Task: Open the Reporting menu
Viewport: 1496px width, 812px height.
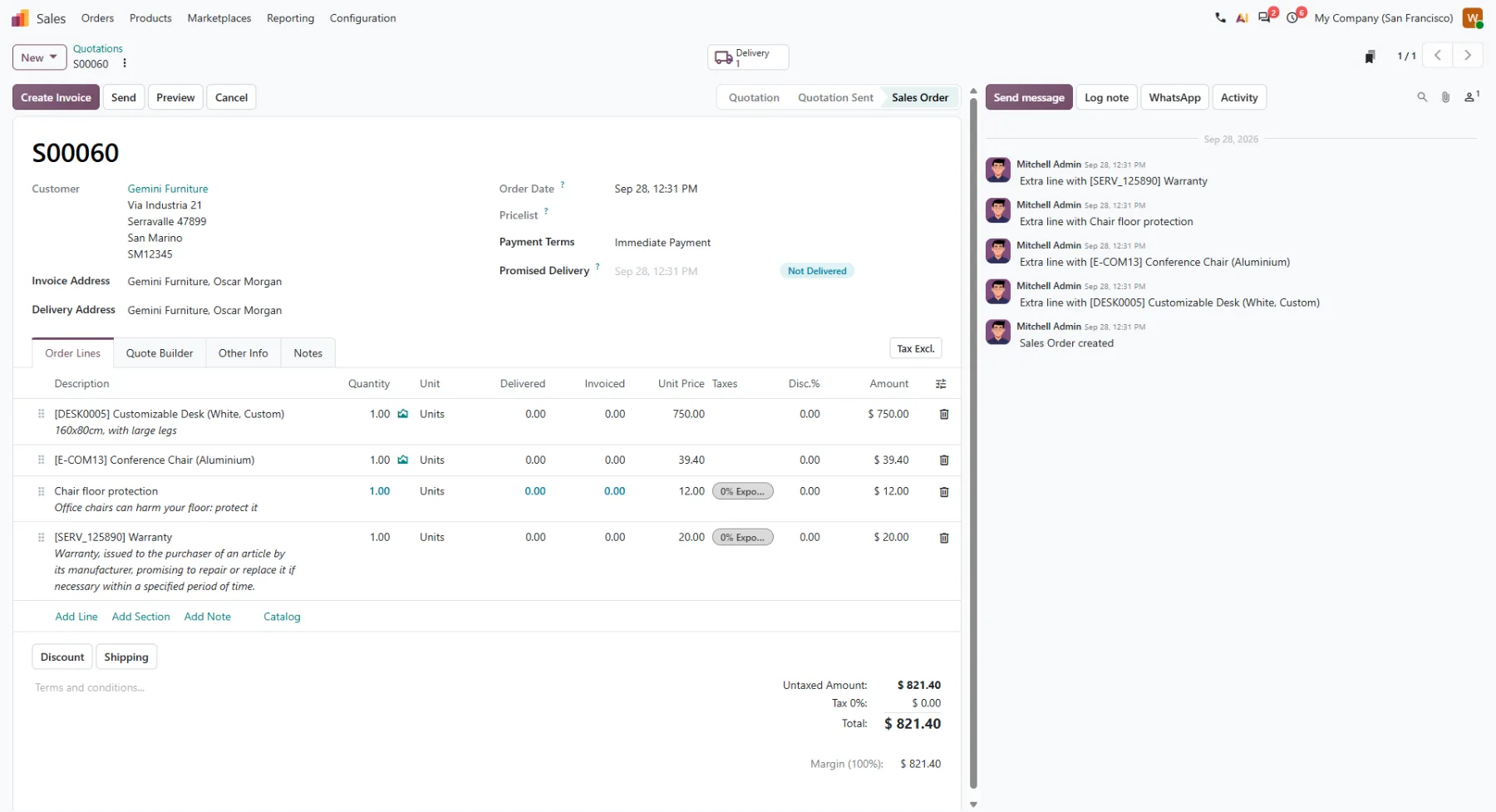Action: [x=290, y=18]
